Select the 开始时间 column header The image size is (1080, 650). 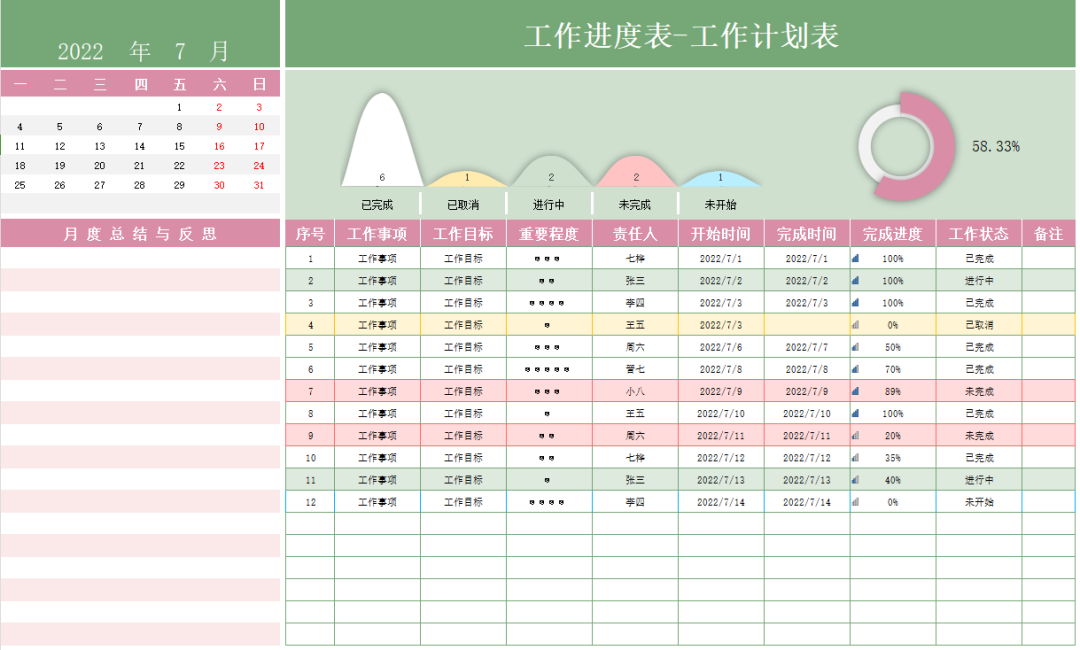coord(721,234)
